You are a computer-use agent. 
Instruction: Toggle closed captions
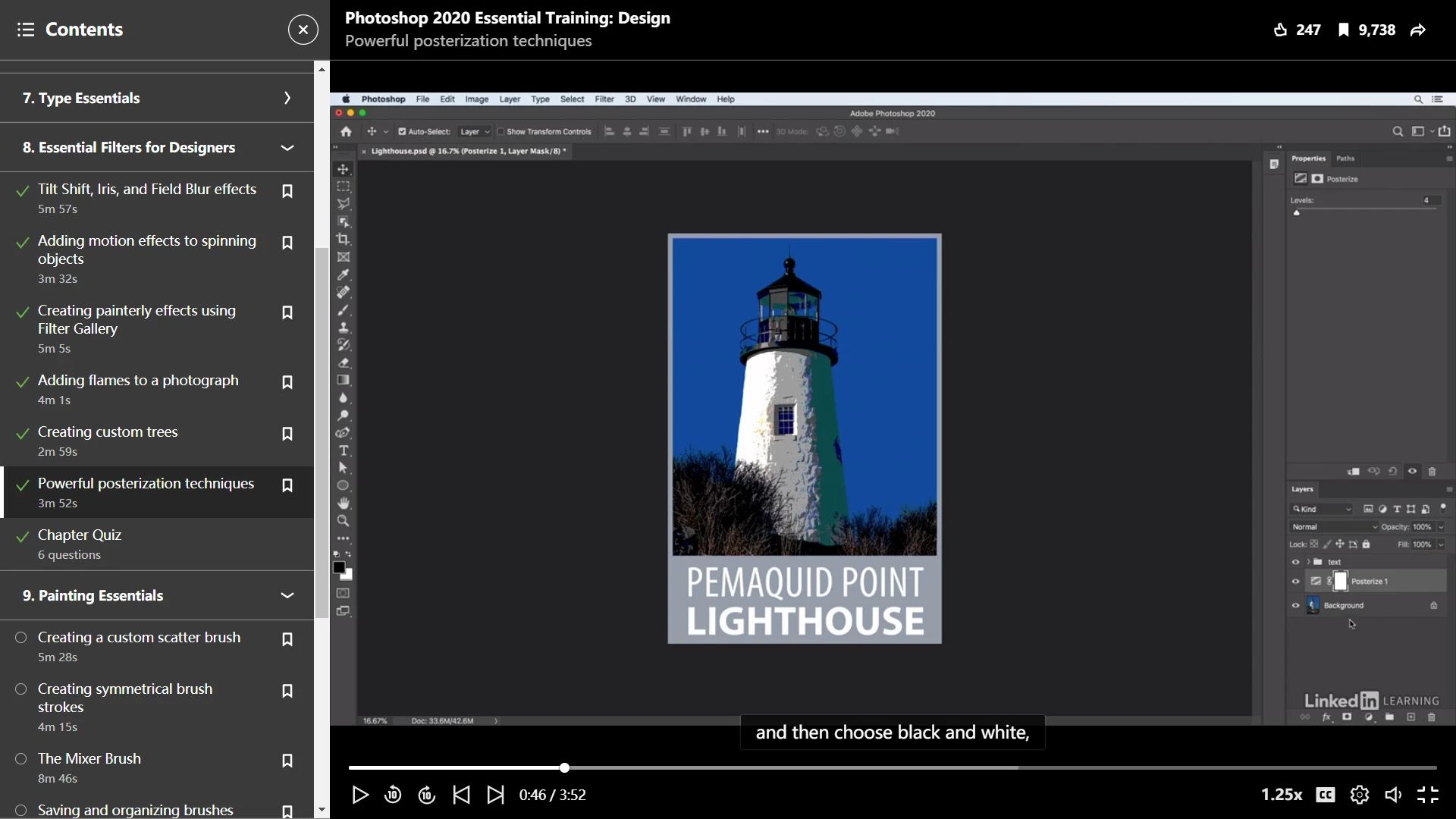point(1325,795)
